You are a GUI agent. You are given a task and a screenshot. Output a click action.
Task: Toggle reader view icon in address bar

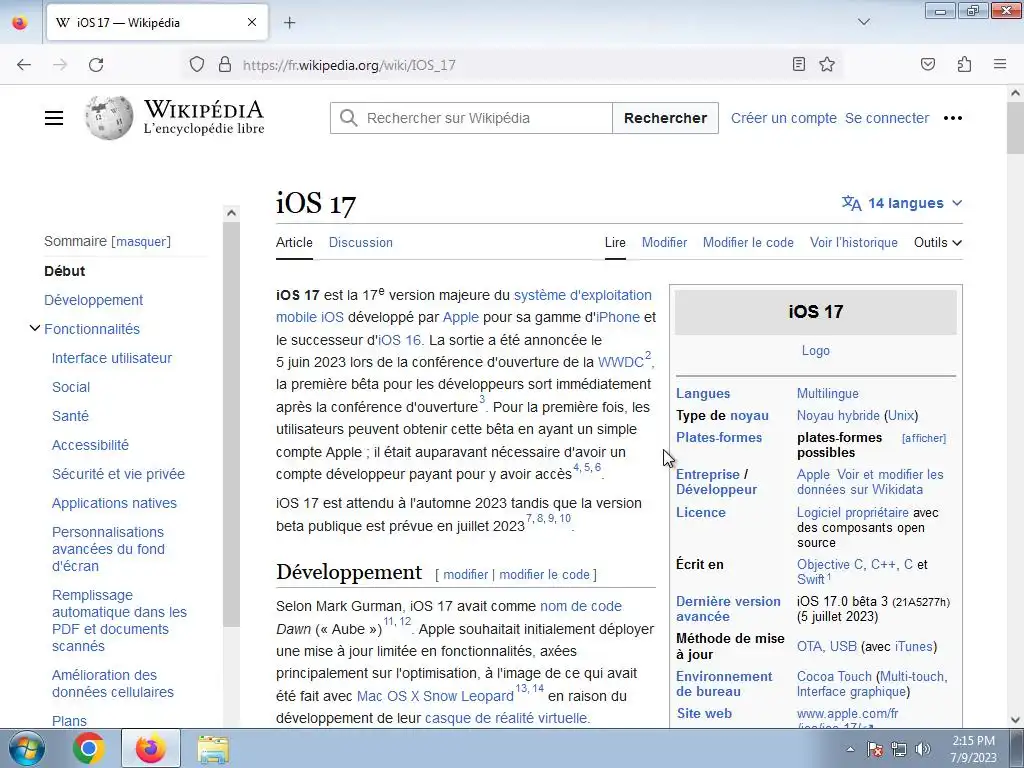click(799, 64)
